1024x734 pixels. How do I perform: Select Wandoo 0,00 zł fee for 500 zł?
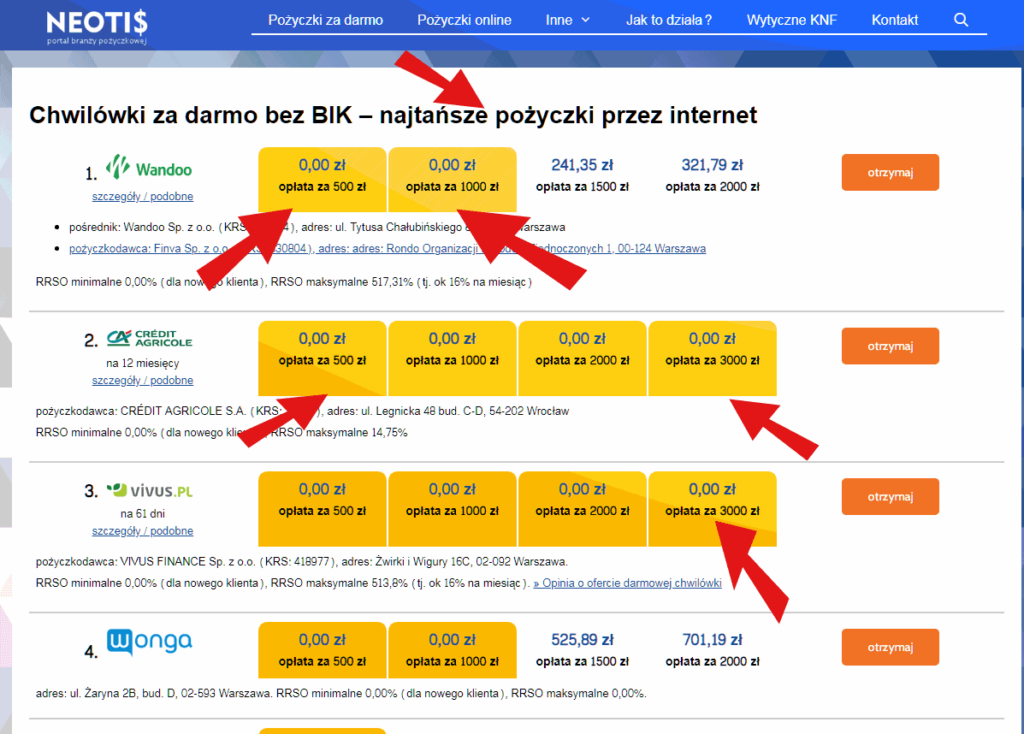322,180
